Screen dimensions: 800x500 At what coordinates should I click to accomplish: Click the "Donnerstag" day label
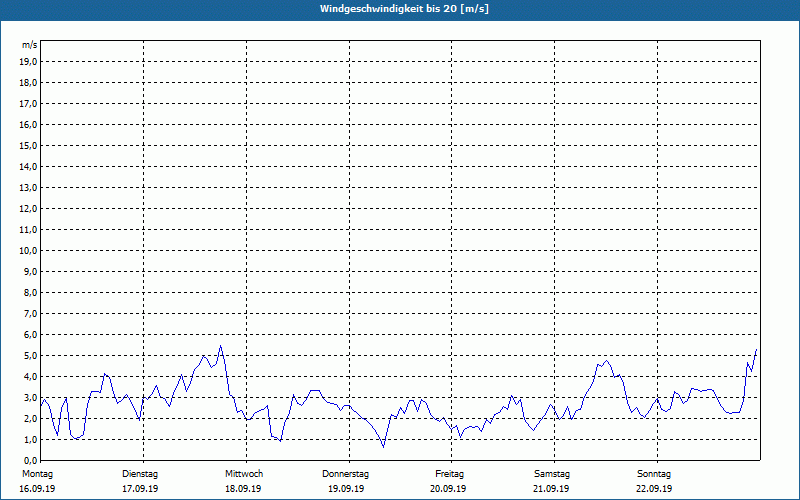345,474
